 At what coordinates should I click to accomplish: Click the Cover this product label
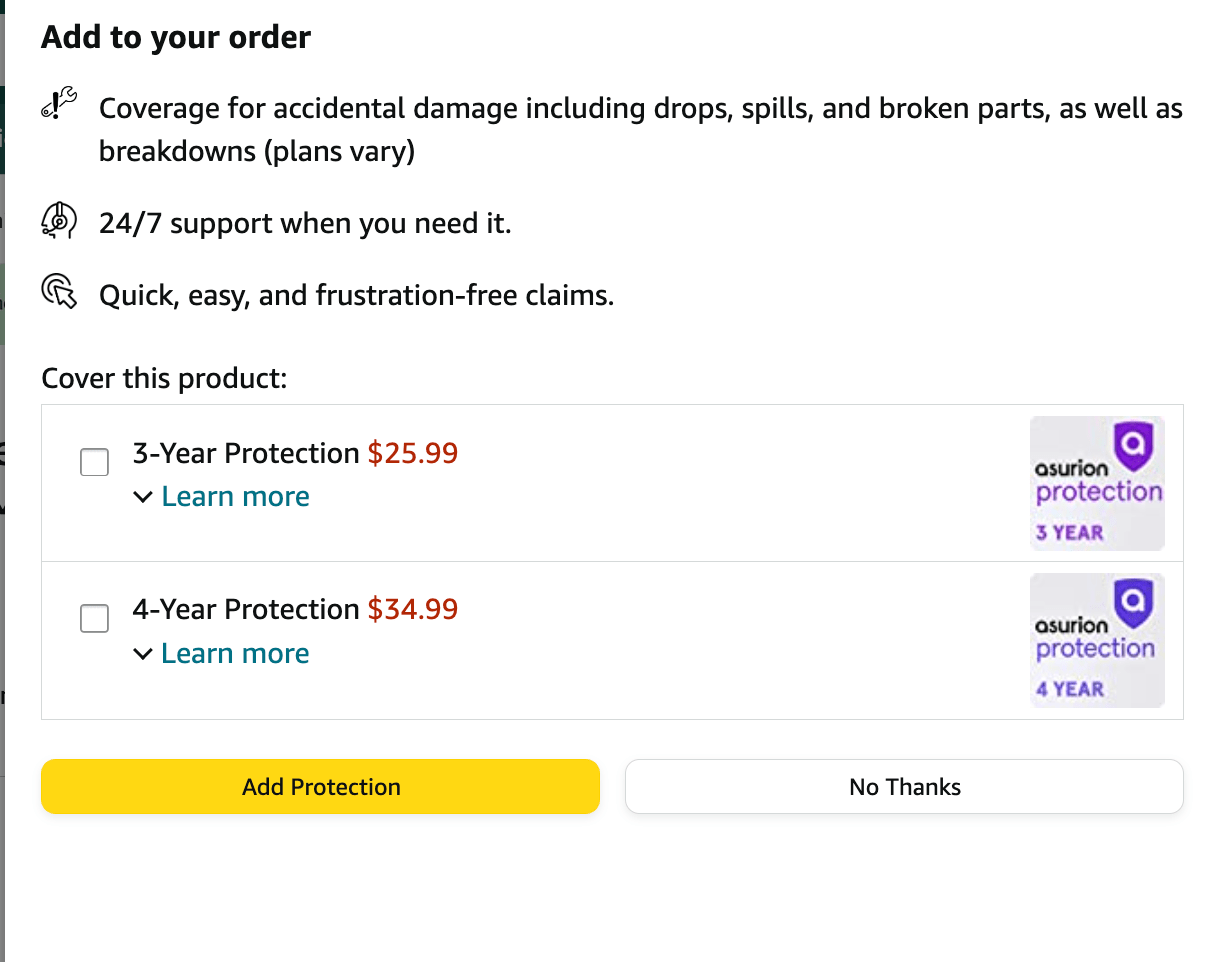[164, 379]
